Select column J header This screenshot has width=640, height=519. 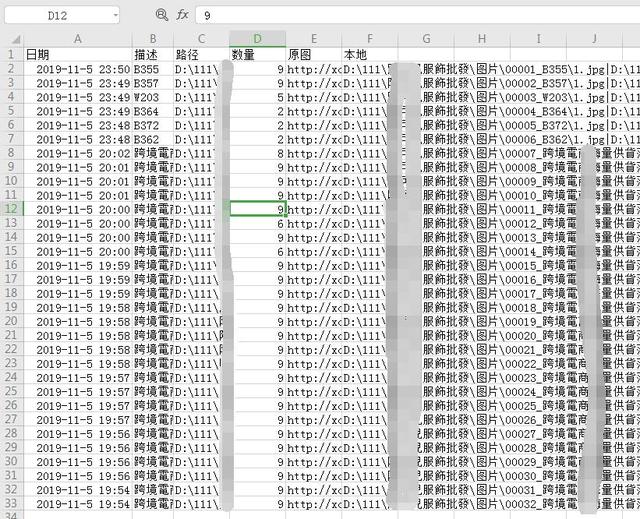click(594, 39)
